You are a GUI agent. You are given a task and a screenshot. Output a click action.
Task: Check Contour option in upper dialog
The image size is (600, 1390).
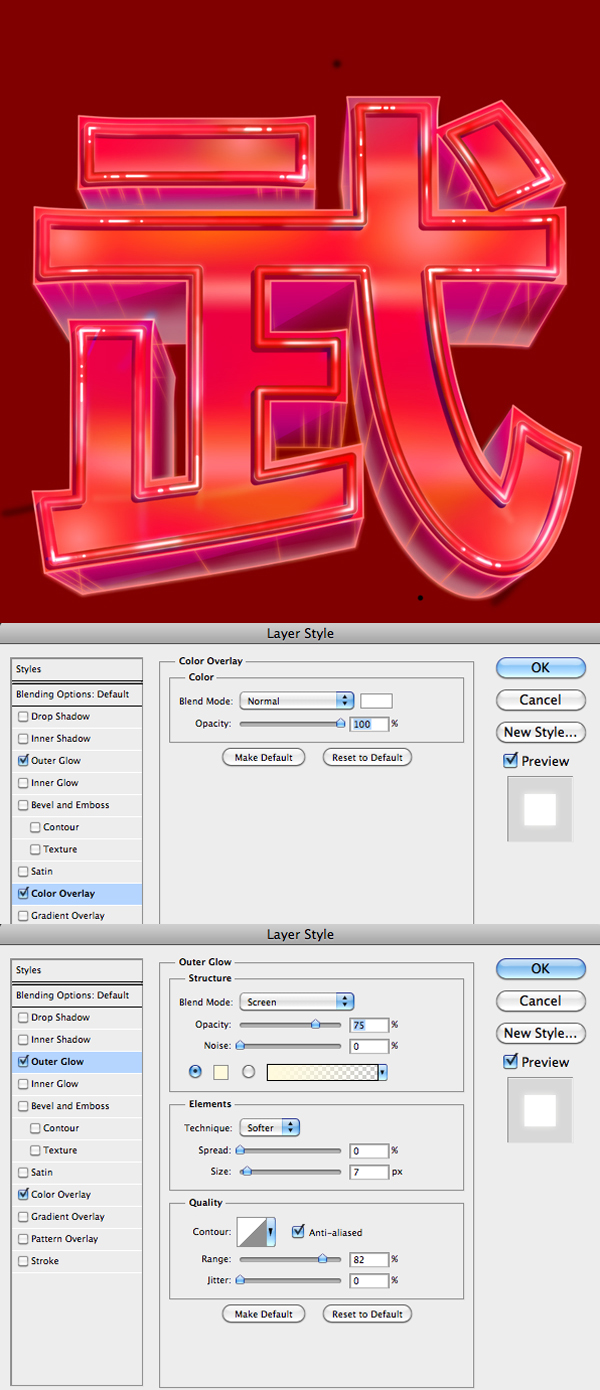(x=35, y=827)
